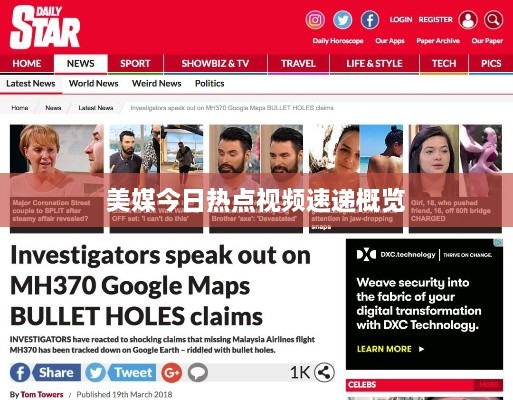513x400 pixels.
Task: Click the share network icon beside 1K
Action: pyautogui.click(x=324, y=372)
